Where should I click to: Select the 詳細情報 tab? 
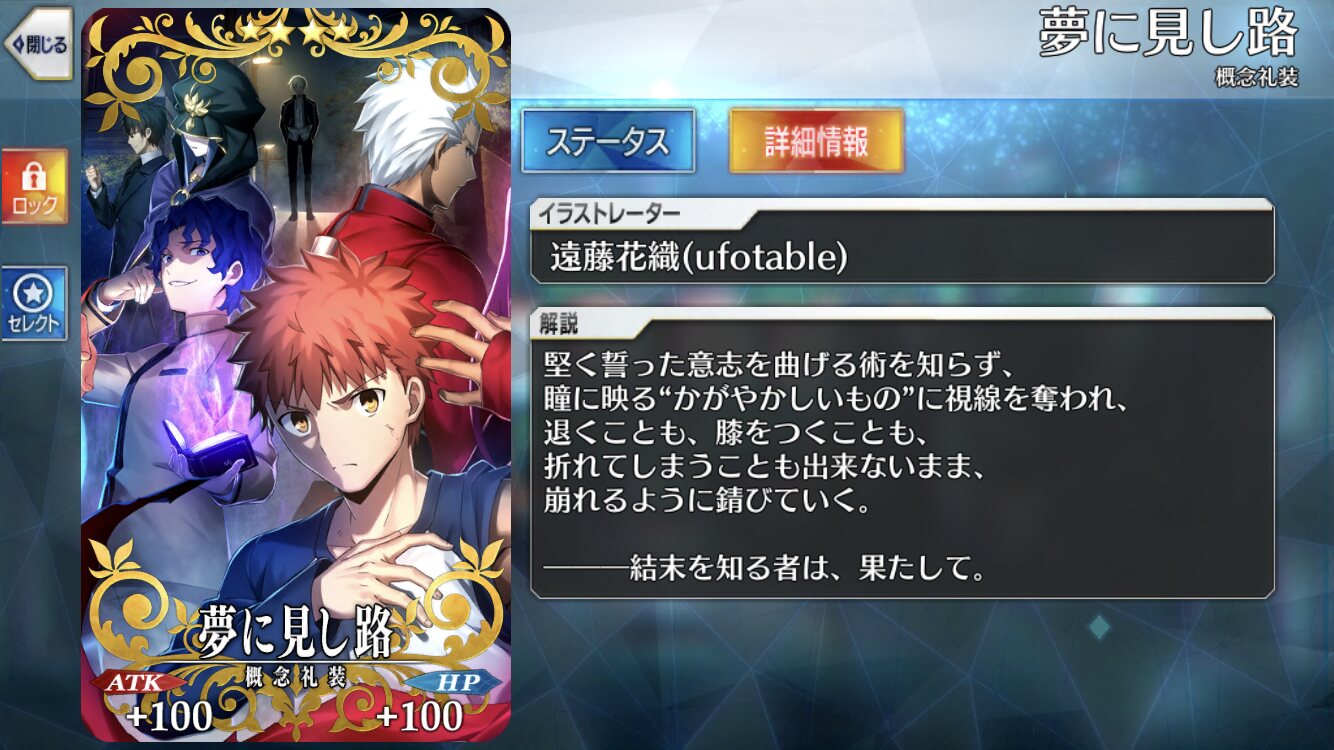coord(816,141)
